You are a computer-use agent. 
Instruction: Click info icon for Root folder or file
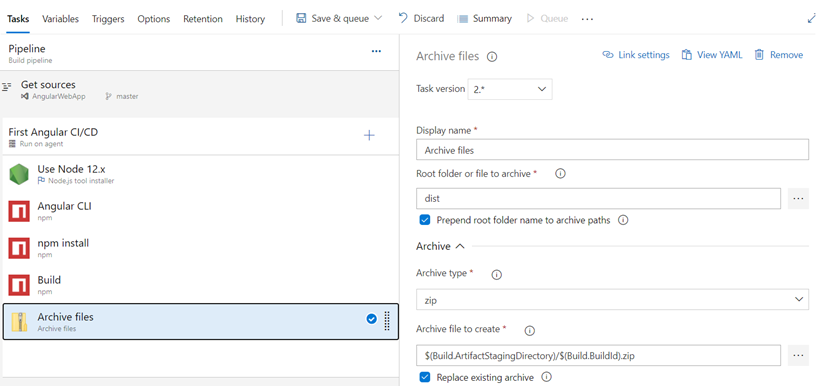[x=561, y=173]
